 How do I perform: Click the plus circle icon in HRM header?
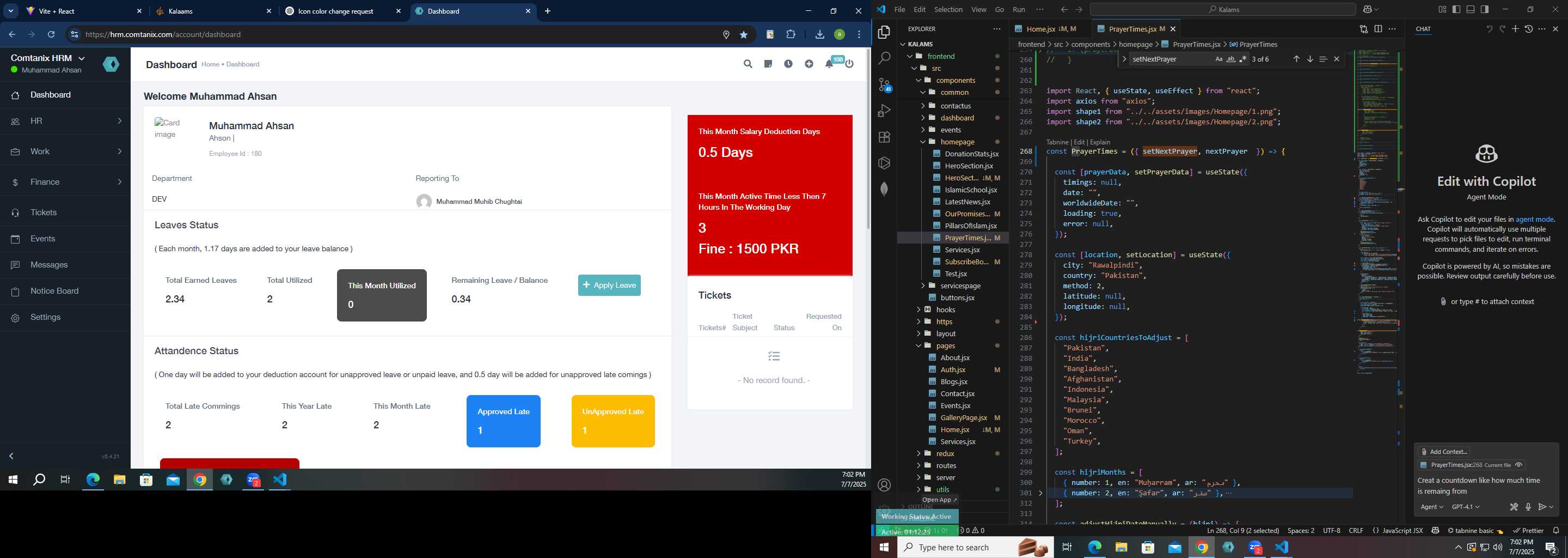point(809,64)
